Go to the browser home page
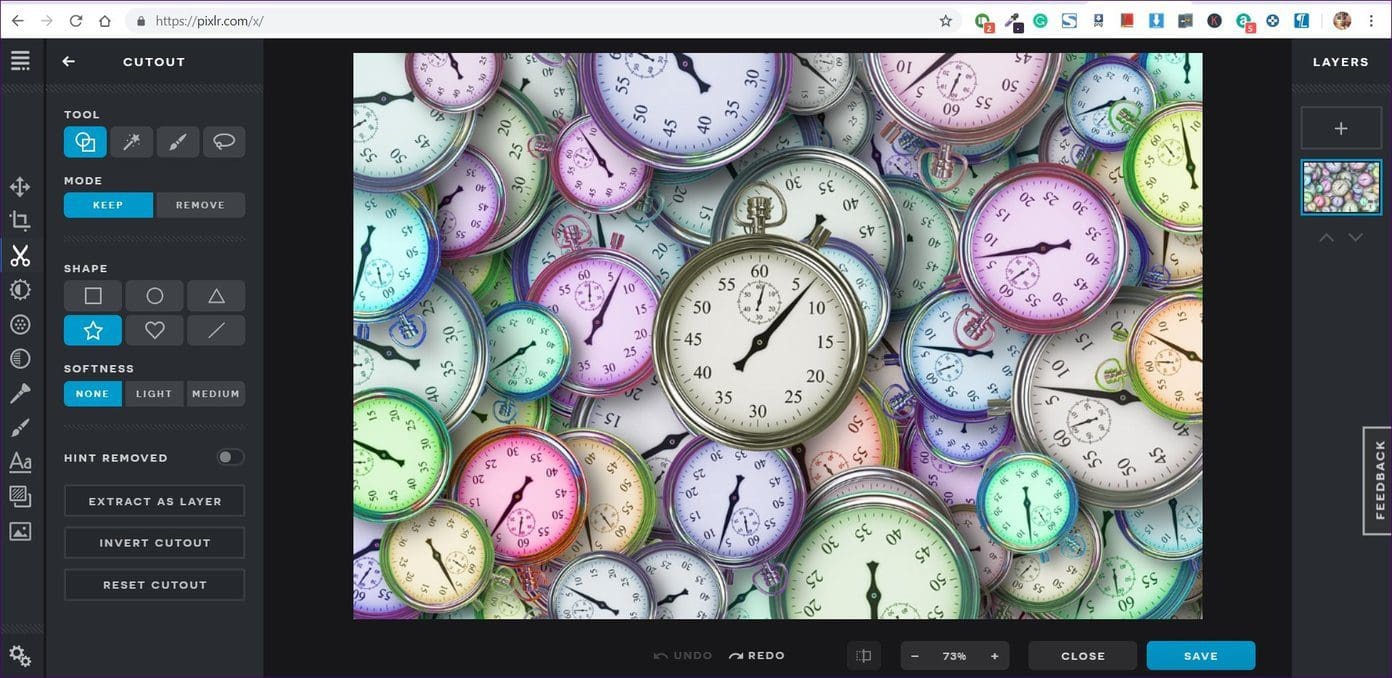 point(105,21)
